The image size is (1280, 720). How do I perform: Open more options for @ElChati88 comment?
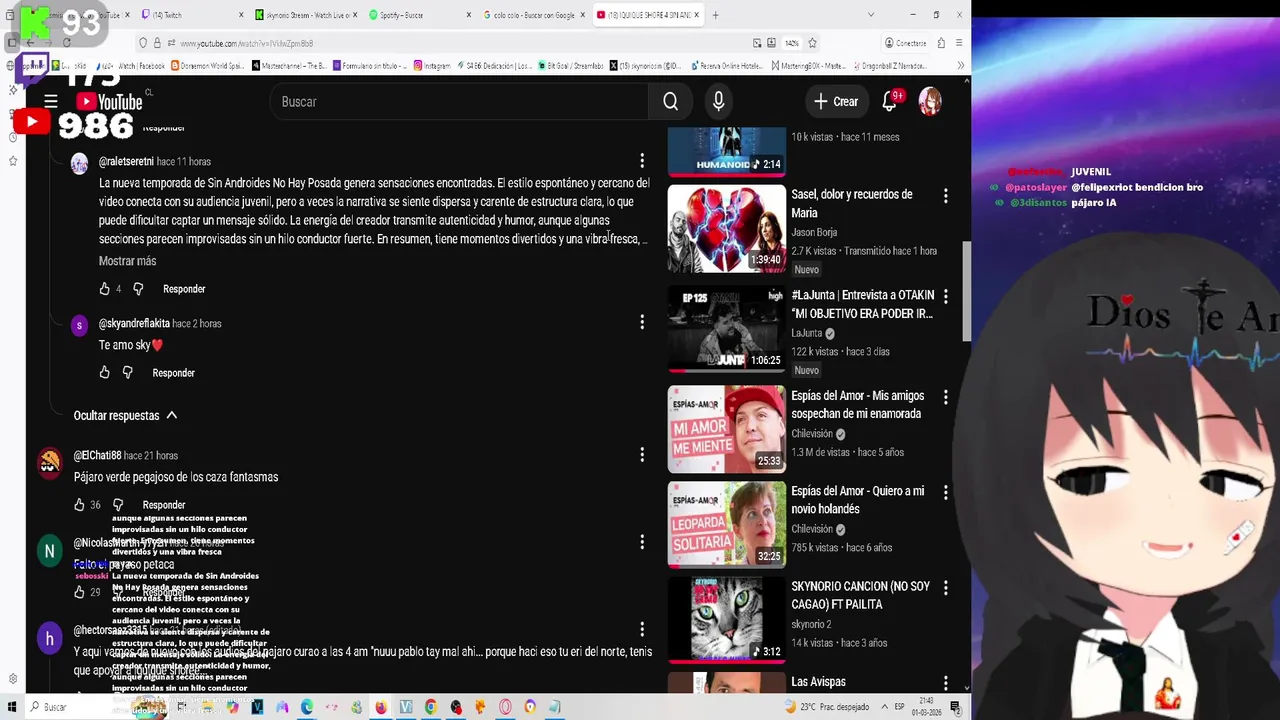(x=642, y=455)
